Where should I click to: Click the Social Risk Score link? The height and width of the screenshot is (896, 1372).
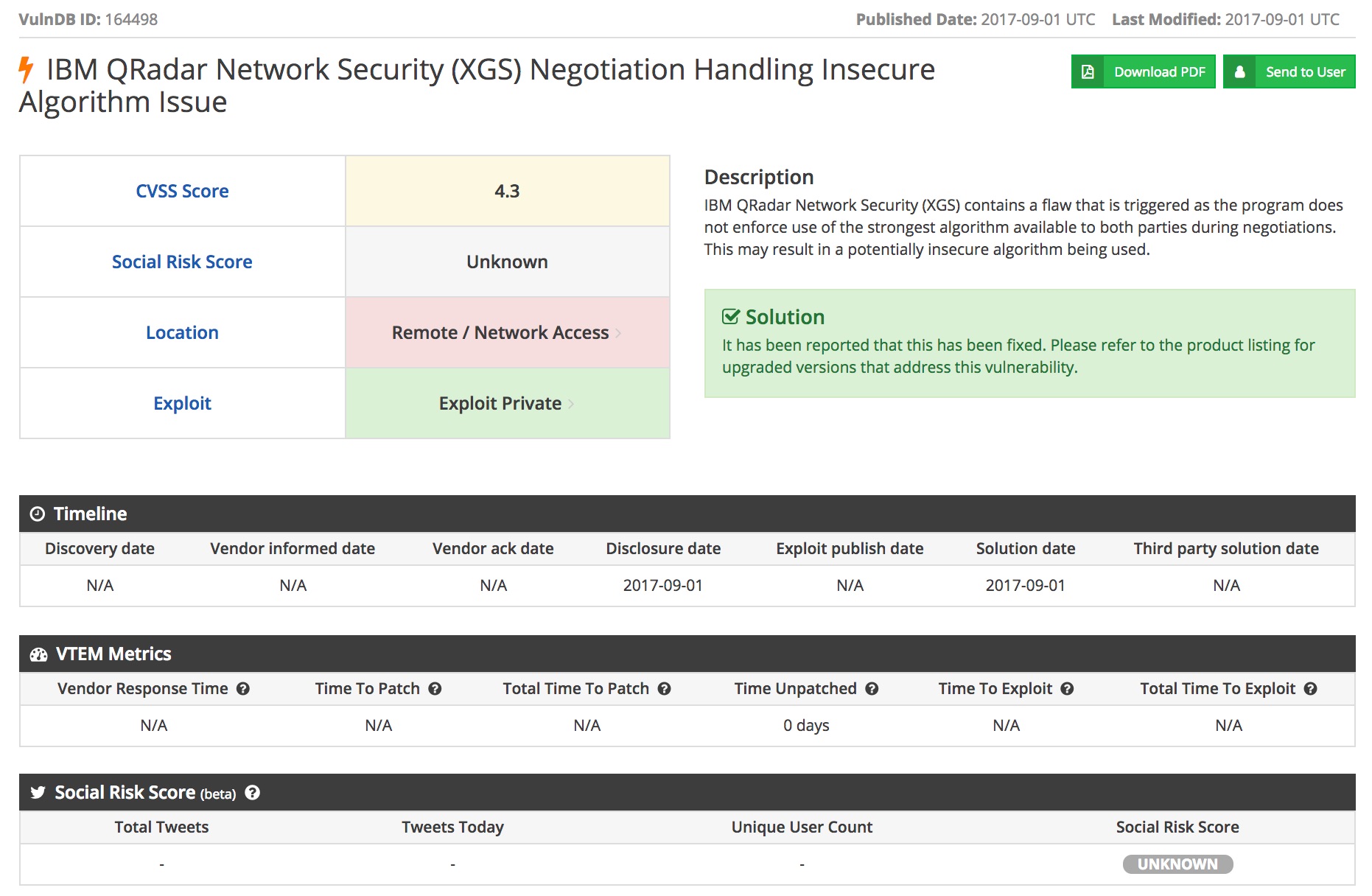pos(182,262)
